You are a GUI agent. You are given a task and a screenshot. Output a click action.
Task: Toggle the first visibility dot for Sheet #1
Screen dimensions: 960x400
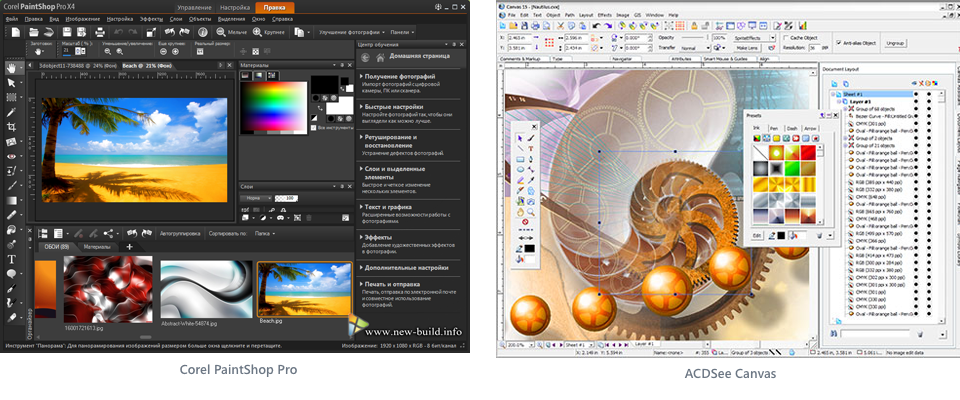pyautogui.click(x=916, y=94)
